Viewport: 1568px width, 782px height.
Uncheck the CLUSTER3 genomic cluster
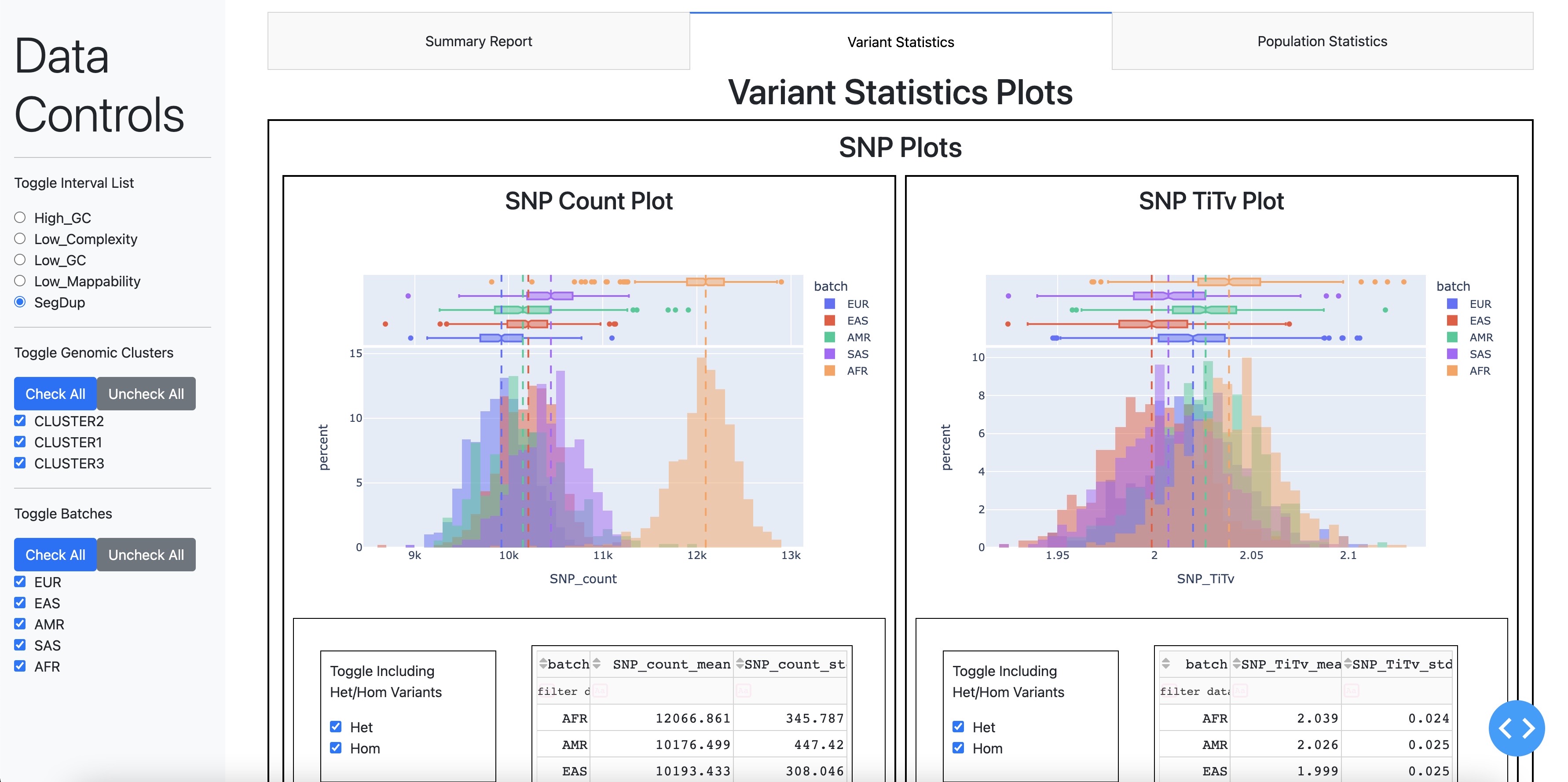(20, 463)
